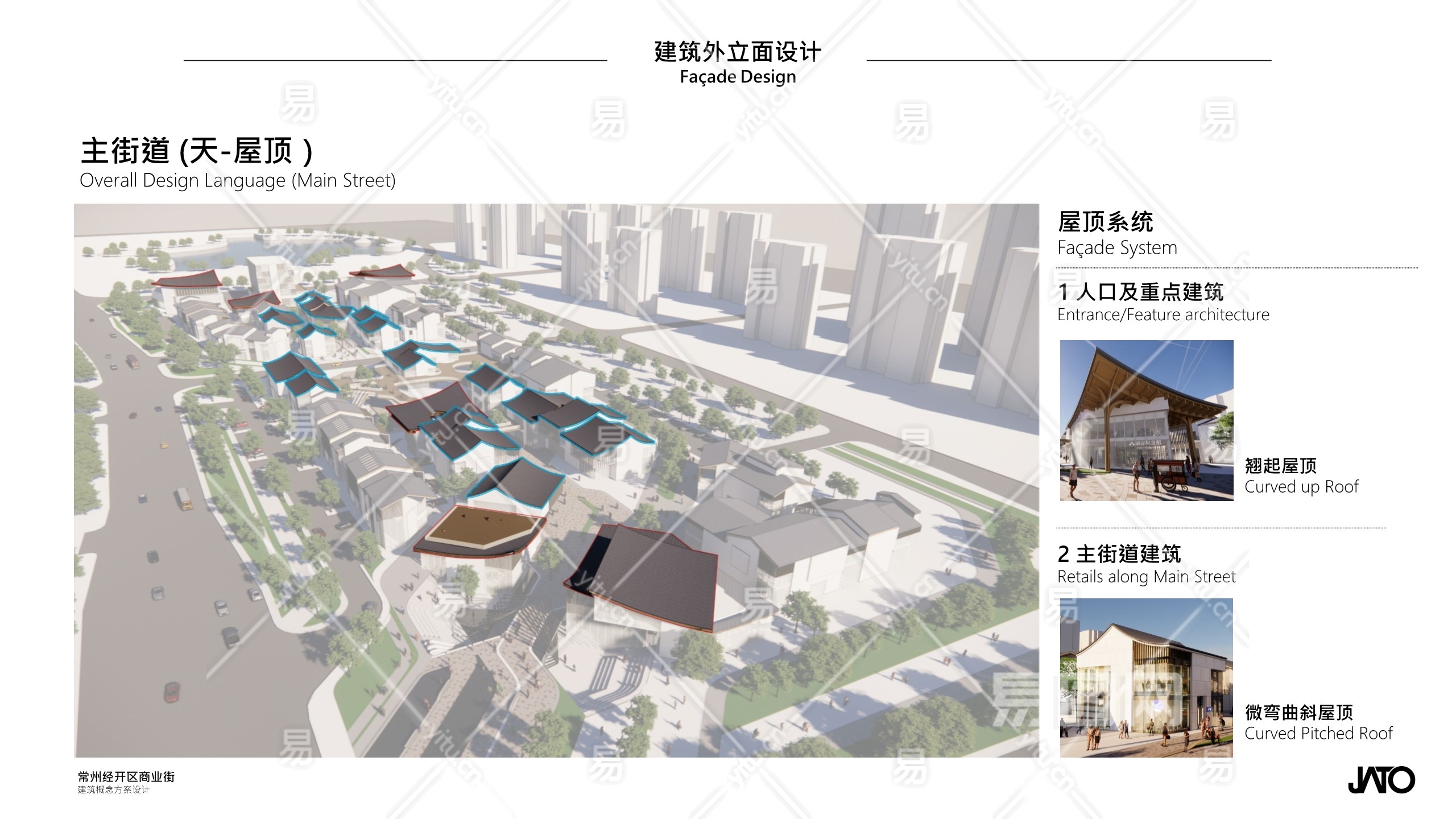Click the 翘起屋顶 label
Screen dimensions: 1456x819
pos(1280,466)
